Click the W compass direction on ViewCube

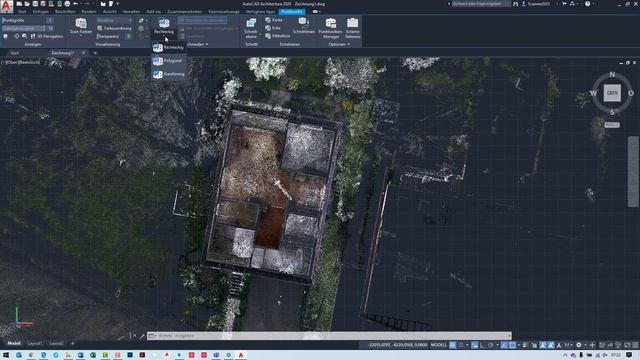593,93
